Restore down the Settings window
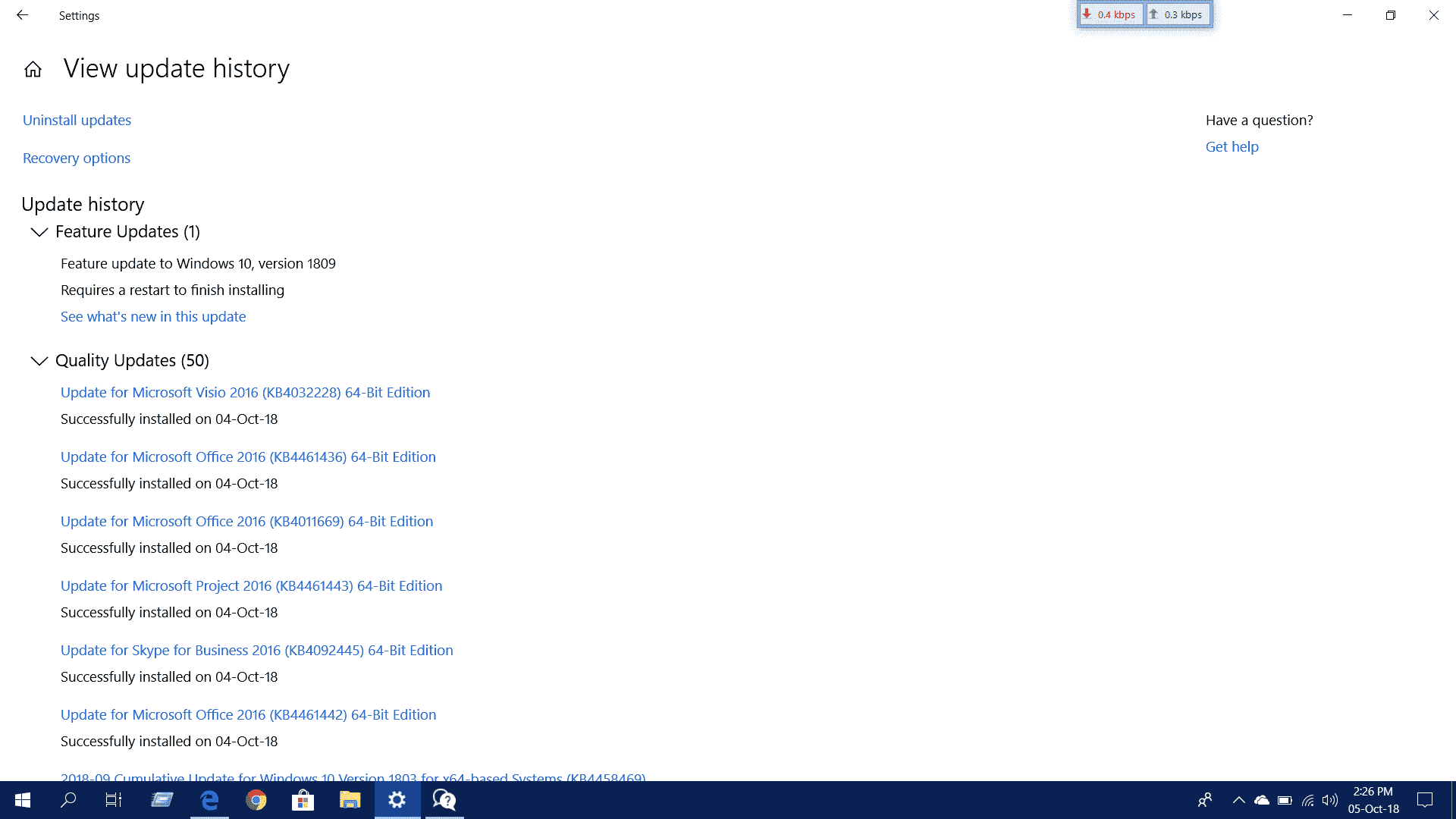1456x819 pixels. click(1391, 15)
